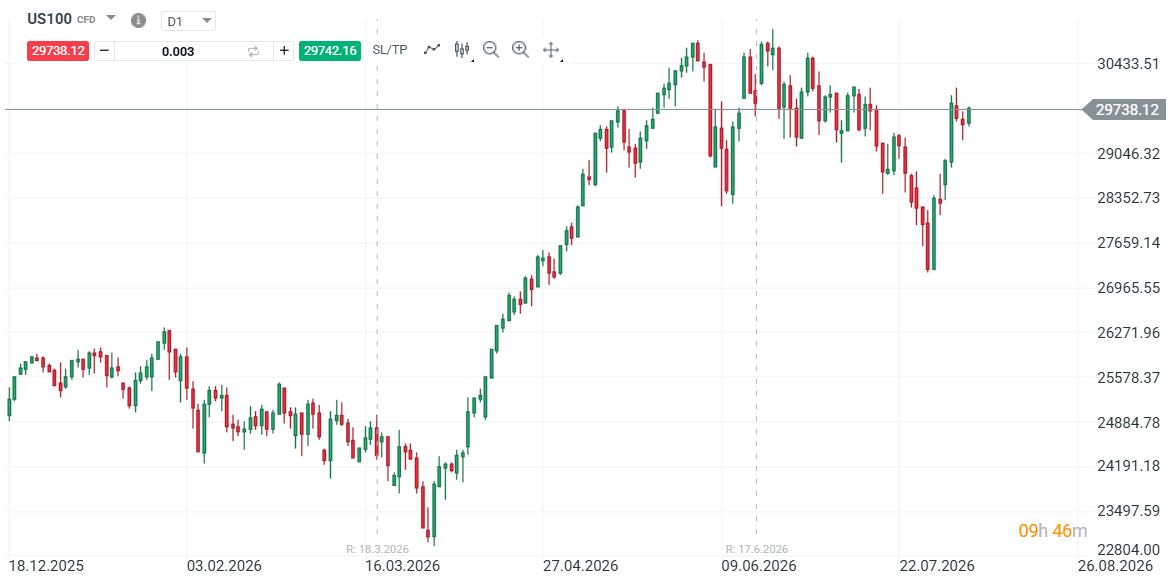The width and height of the screenshot is (1173, 586).
Task: Click the green buy price 29742.16
Action: coord(330,51)
